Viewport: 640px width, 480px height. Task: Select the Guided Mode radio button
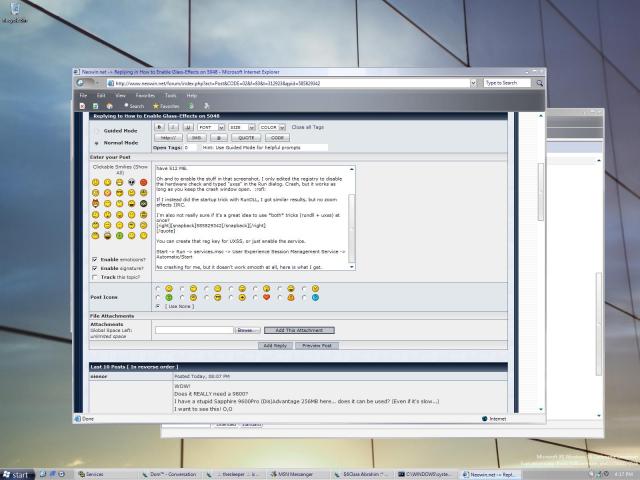click(97, 131)
